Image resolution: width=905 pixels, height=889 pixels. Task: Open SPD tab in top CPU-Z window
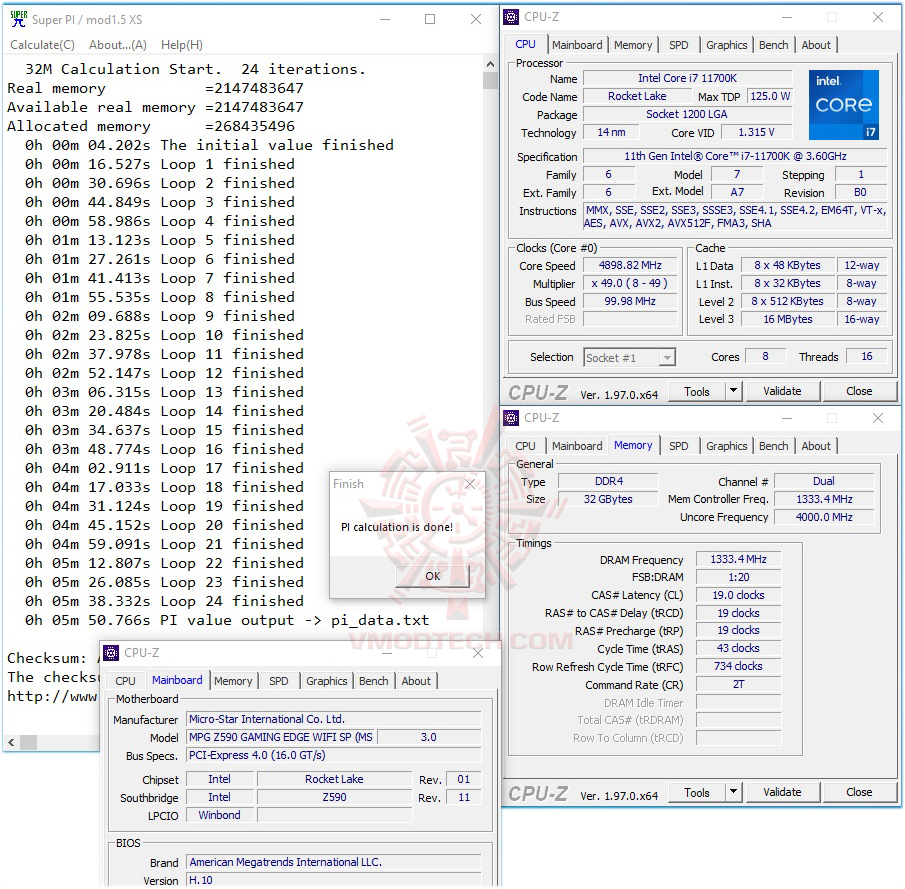point(678,45)
